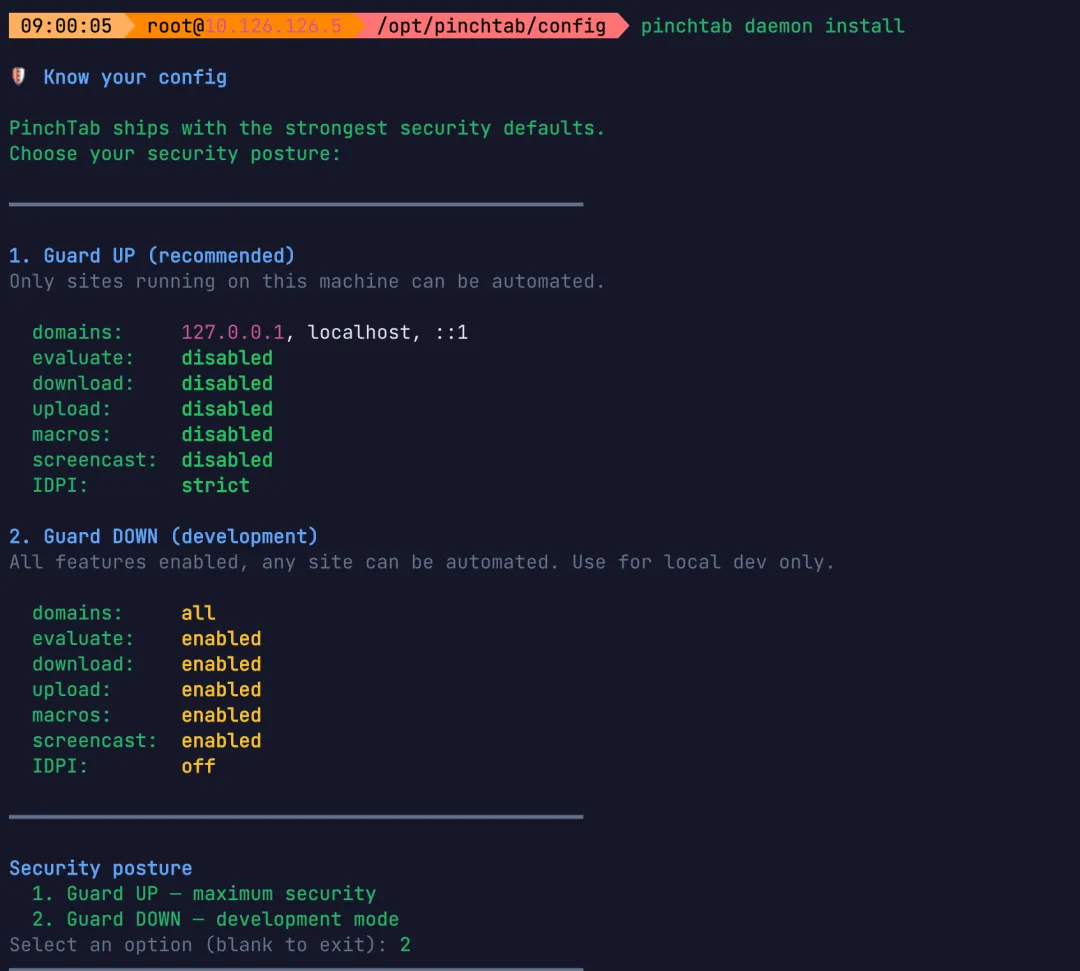Click enabled value next to screencast

[221, 740]
